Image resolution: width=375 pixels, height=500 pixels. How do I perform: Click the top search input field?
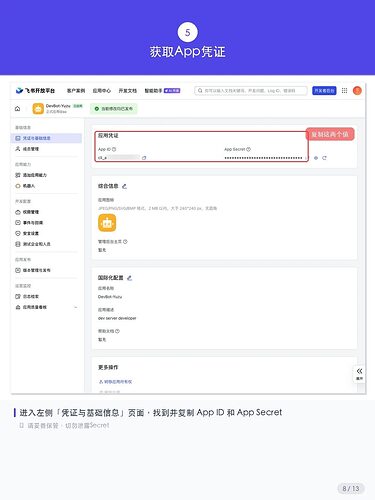[x=251, y=91]
